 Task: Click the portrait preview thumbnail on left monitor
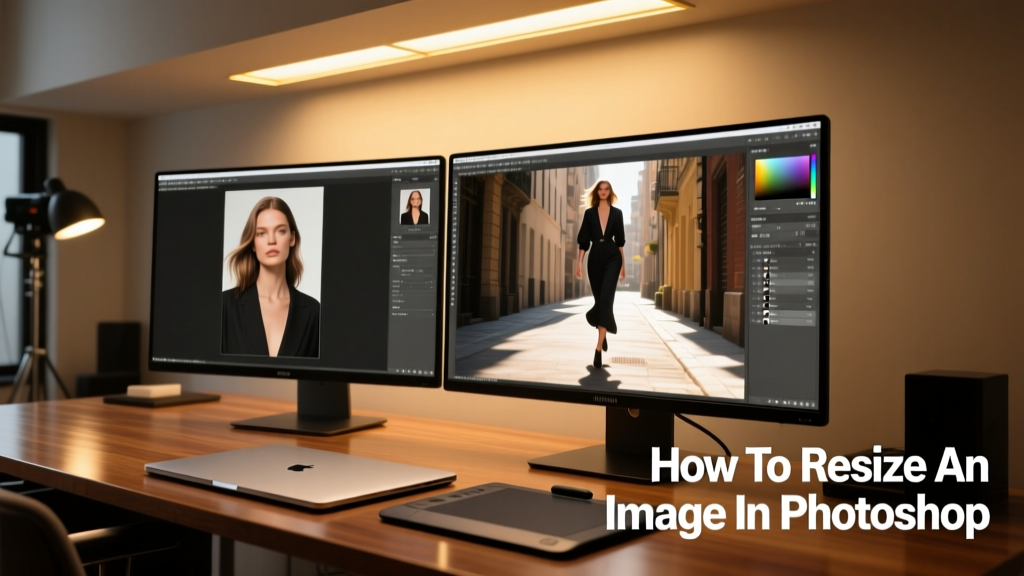[415, 207]
